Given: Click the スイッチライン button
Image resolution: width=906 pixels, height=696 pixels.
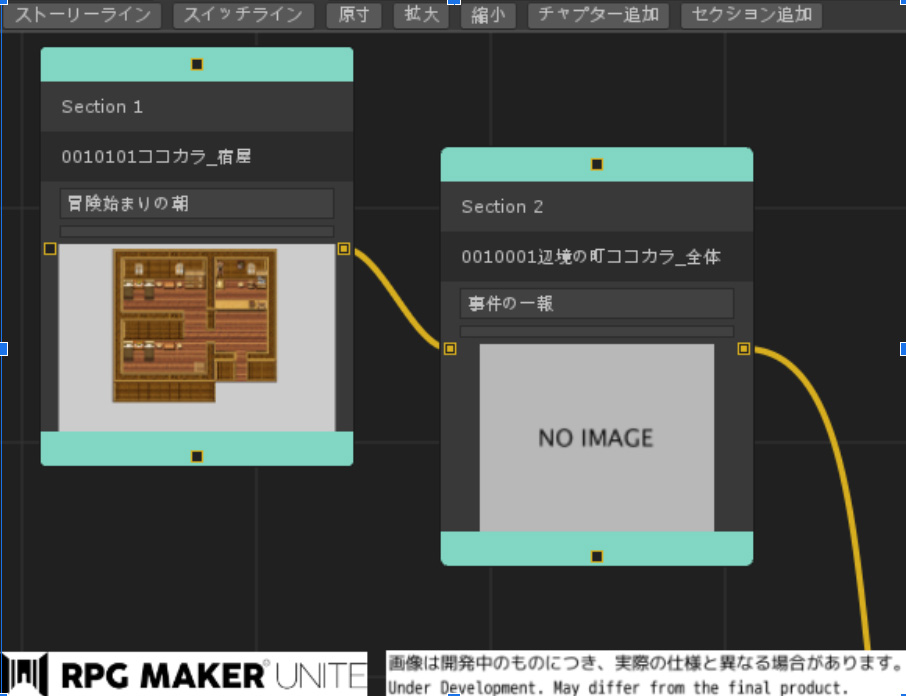Looking at the screenshot, I should pyautogui.click(x=243, y=15).
